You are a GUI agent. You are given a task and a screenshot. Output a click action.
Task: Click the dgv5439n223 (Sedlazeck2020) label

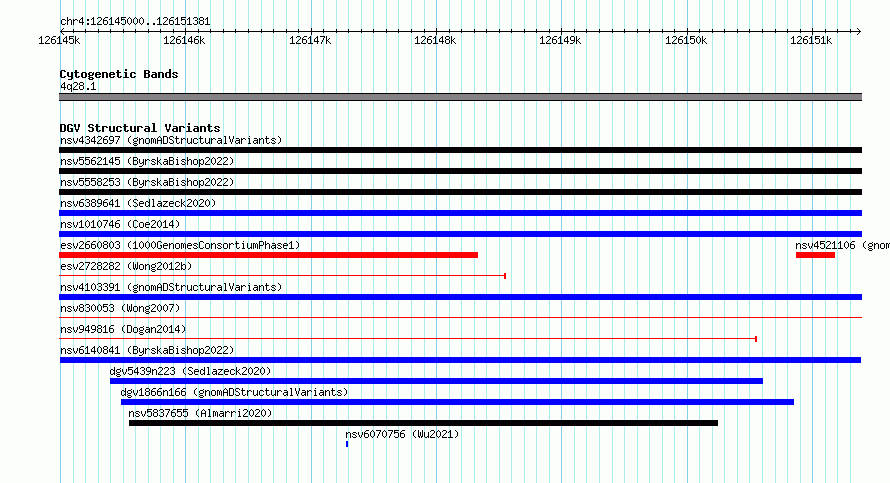(190, 371)
